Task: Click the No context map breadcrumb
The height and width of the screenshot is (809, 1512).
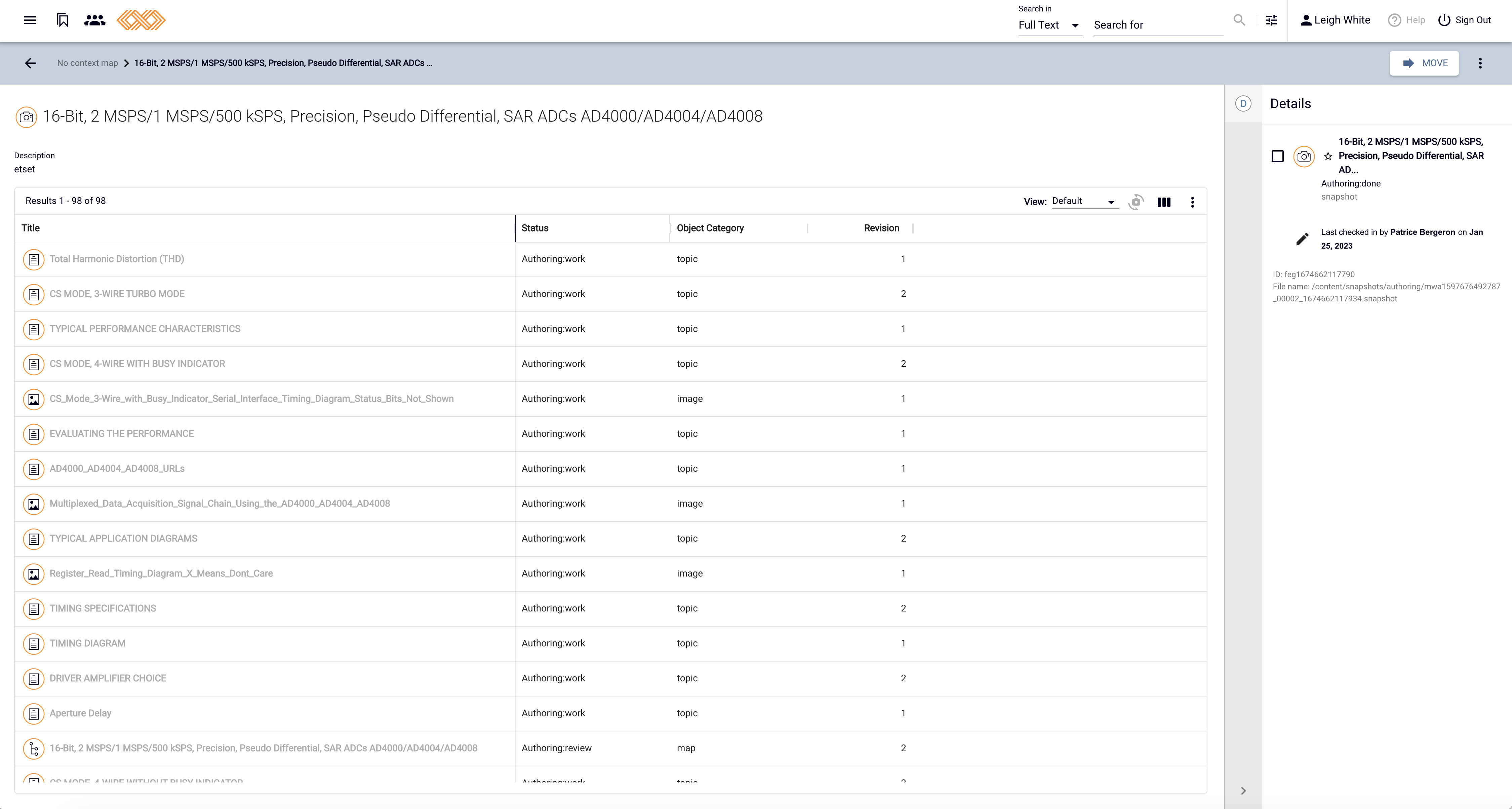Action: (87, 63)
